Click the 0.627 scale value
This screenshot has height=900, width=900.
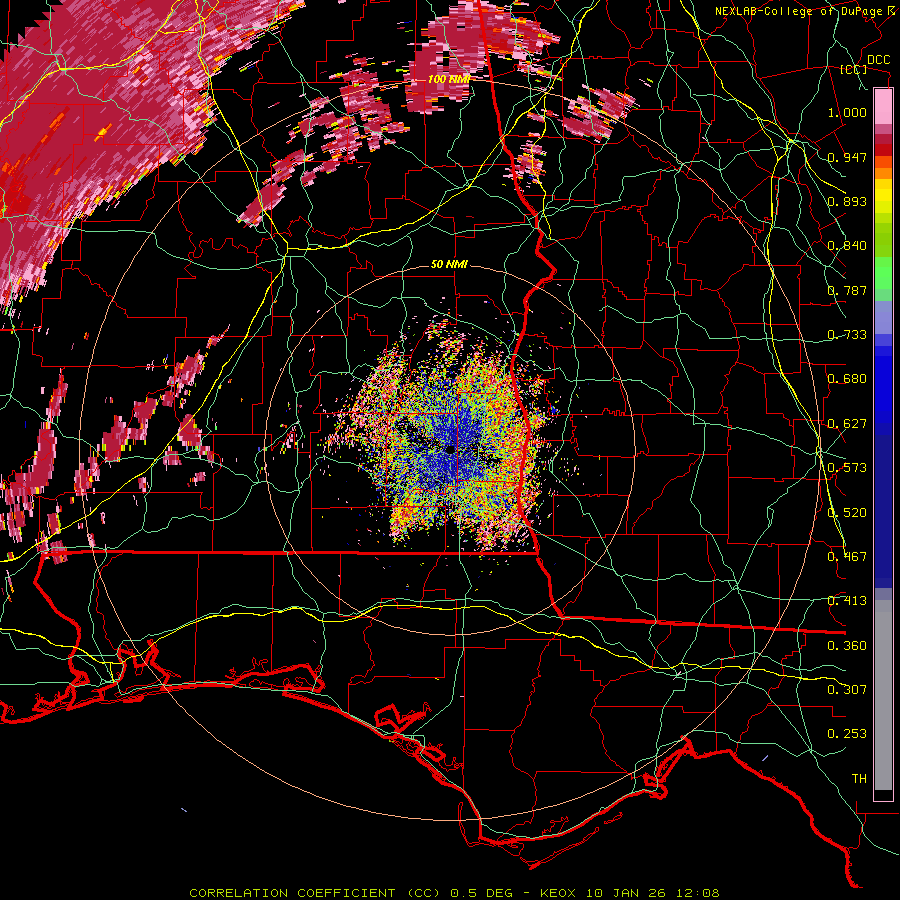coord(847,424)
